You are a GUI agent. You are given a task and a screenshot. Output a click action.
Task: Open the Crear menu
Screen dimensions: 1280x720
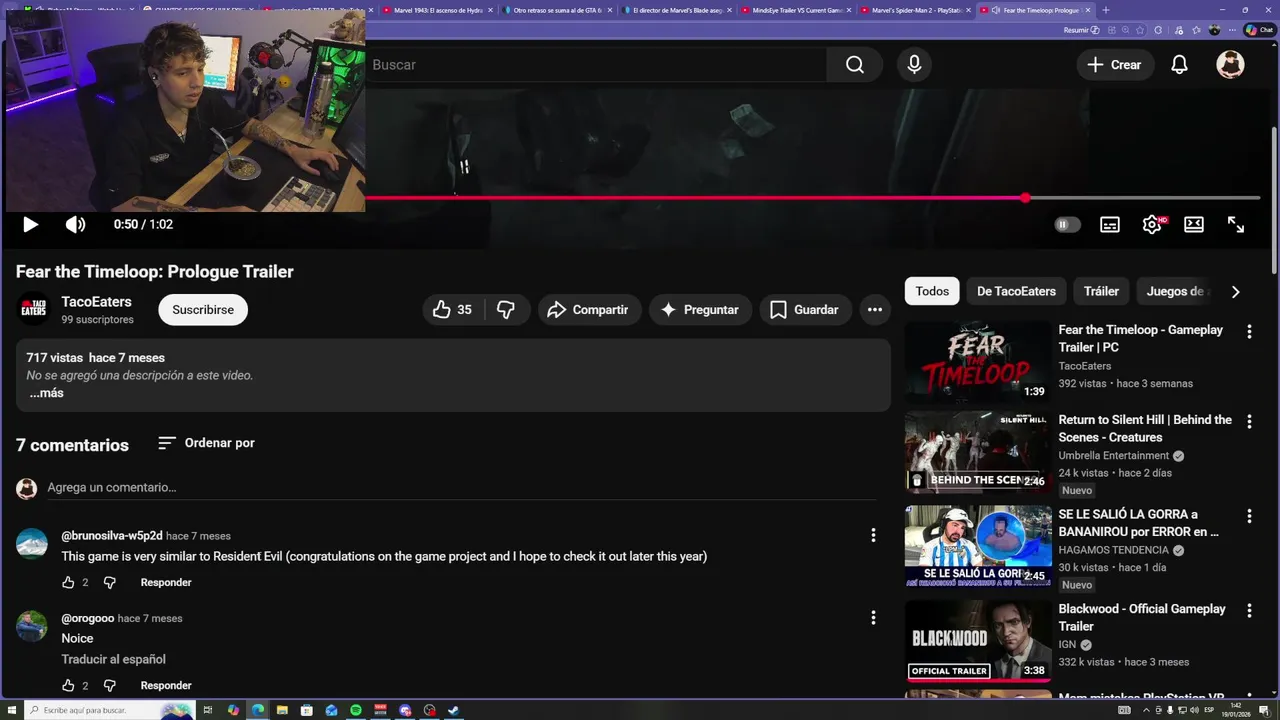click(1115, 65)
